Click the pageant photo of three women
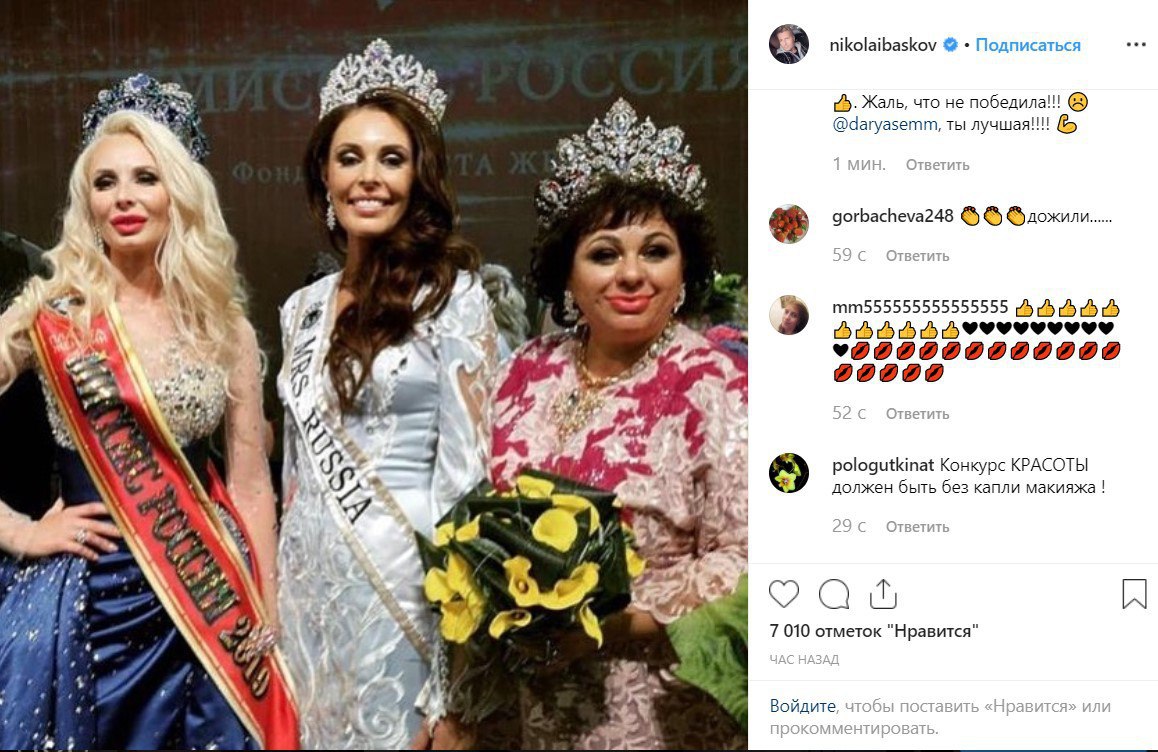This screenshot has height=752, width=1158. (374, 375)
